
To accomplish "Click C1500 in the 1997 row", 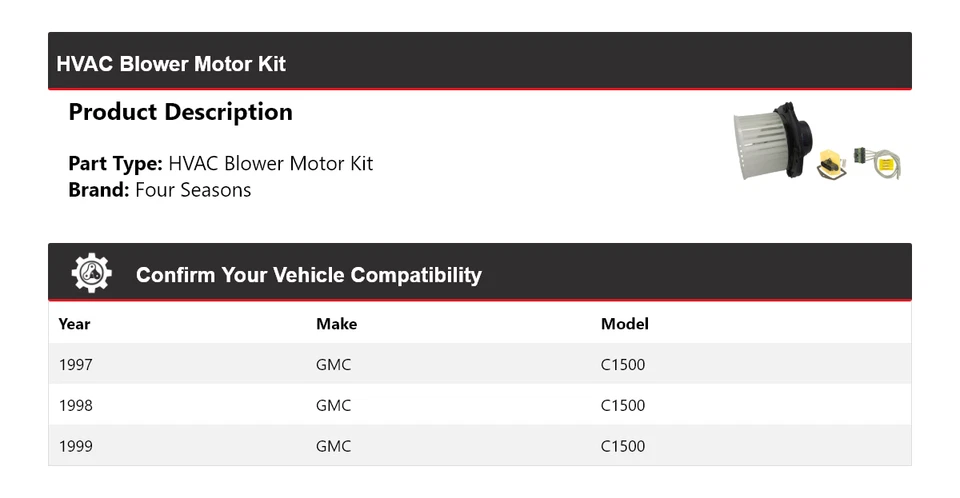I will (622, 365).
